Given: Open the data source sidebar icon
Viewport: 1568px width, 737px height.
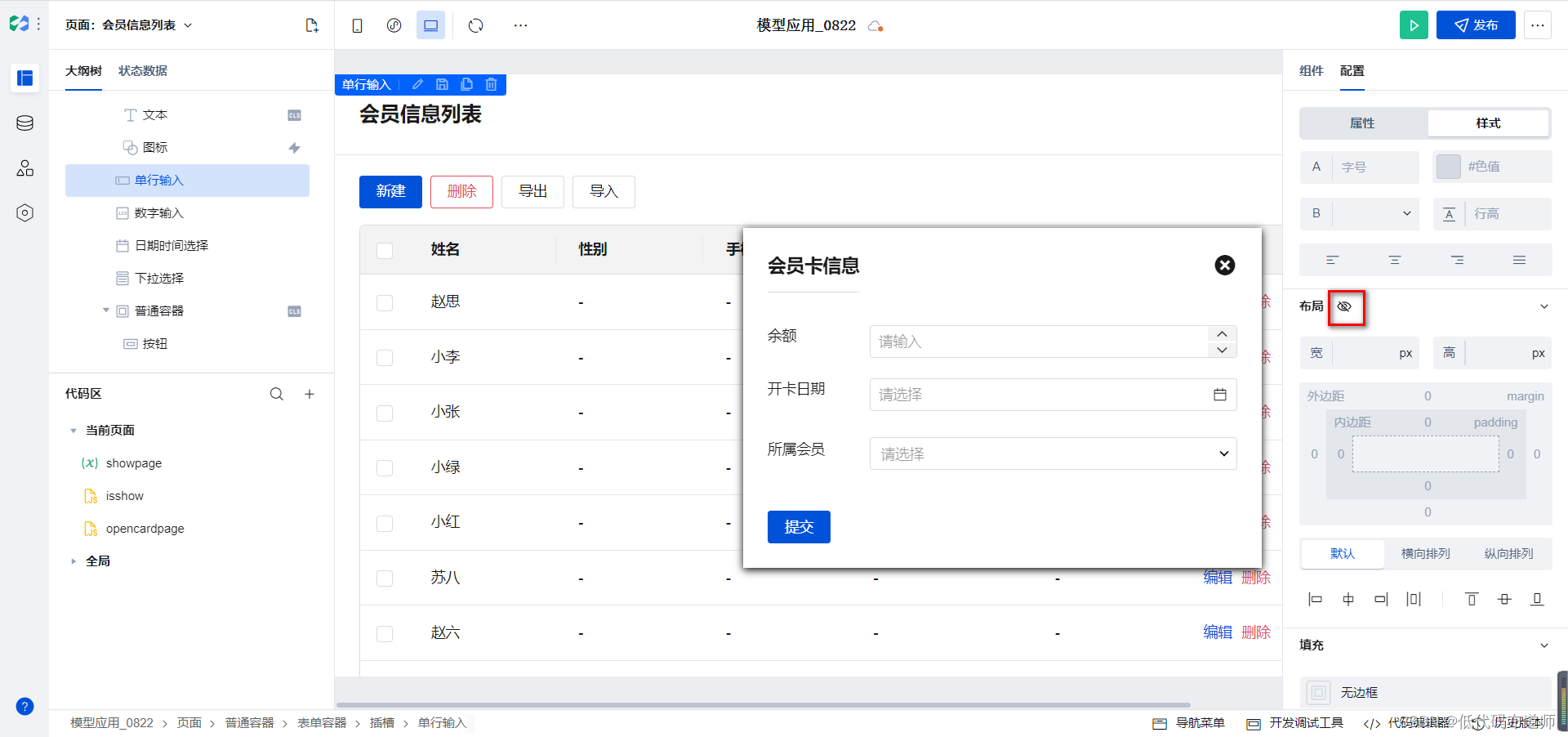Looking at the screenshot, I should 24,123.
